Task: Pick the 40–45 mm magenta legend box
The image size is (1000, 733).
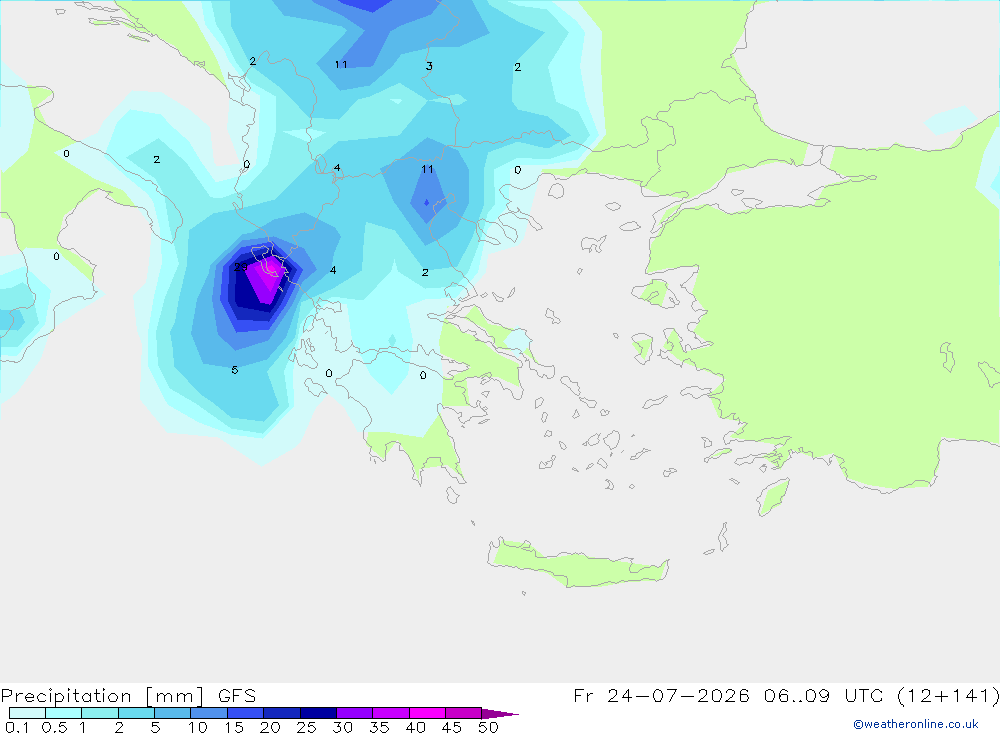Action: point(427,713)
